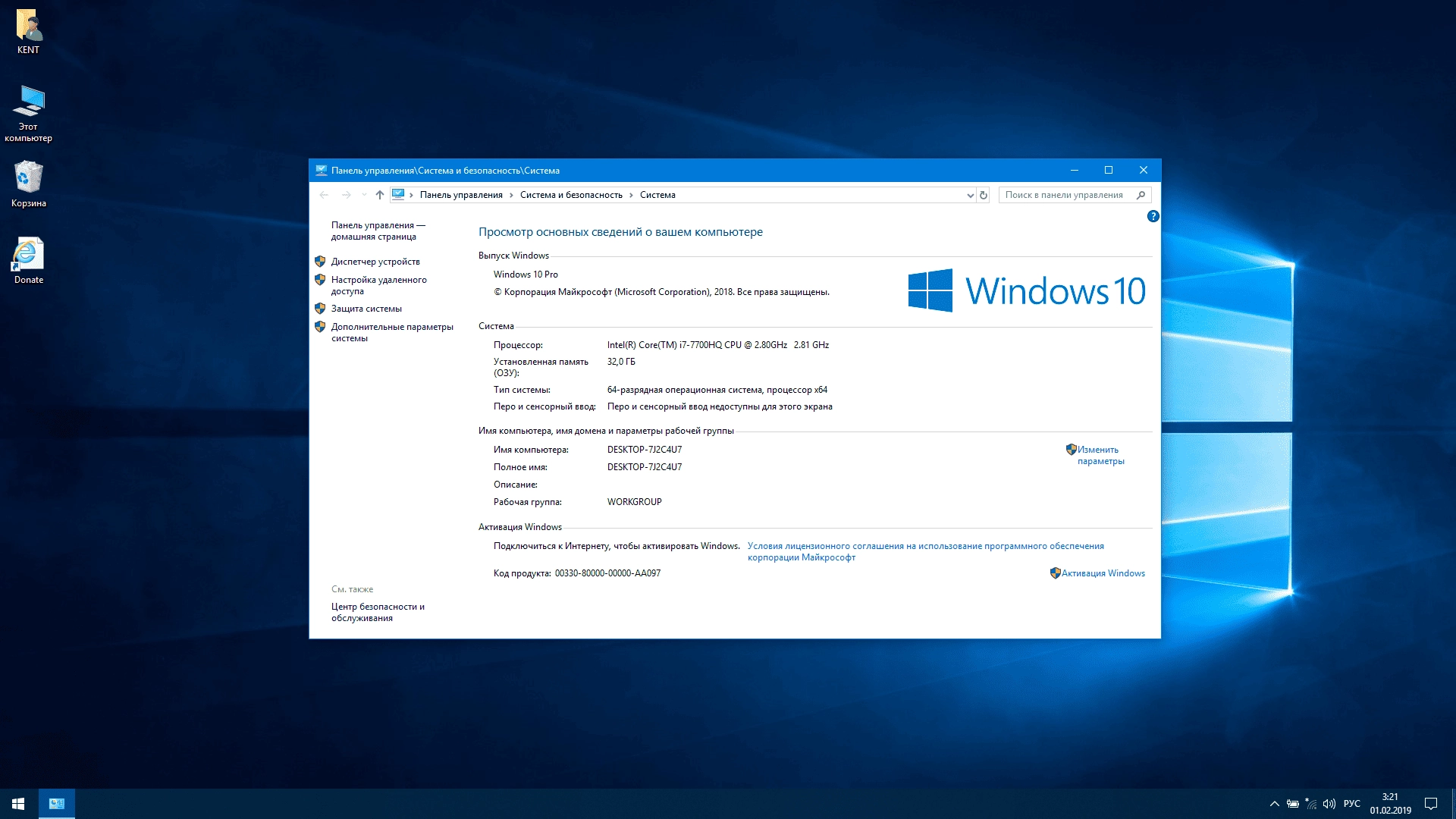This screenshot has width=1456, height=819.
Task: Open the KENT folder on desktop
Action: pos(29,32)
